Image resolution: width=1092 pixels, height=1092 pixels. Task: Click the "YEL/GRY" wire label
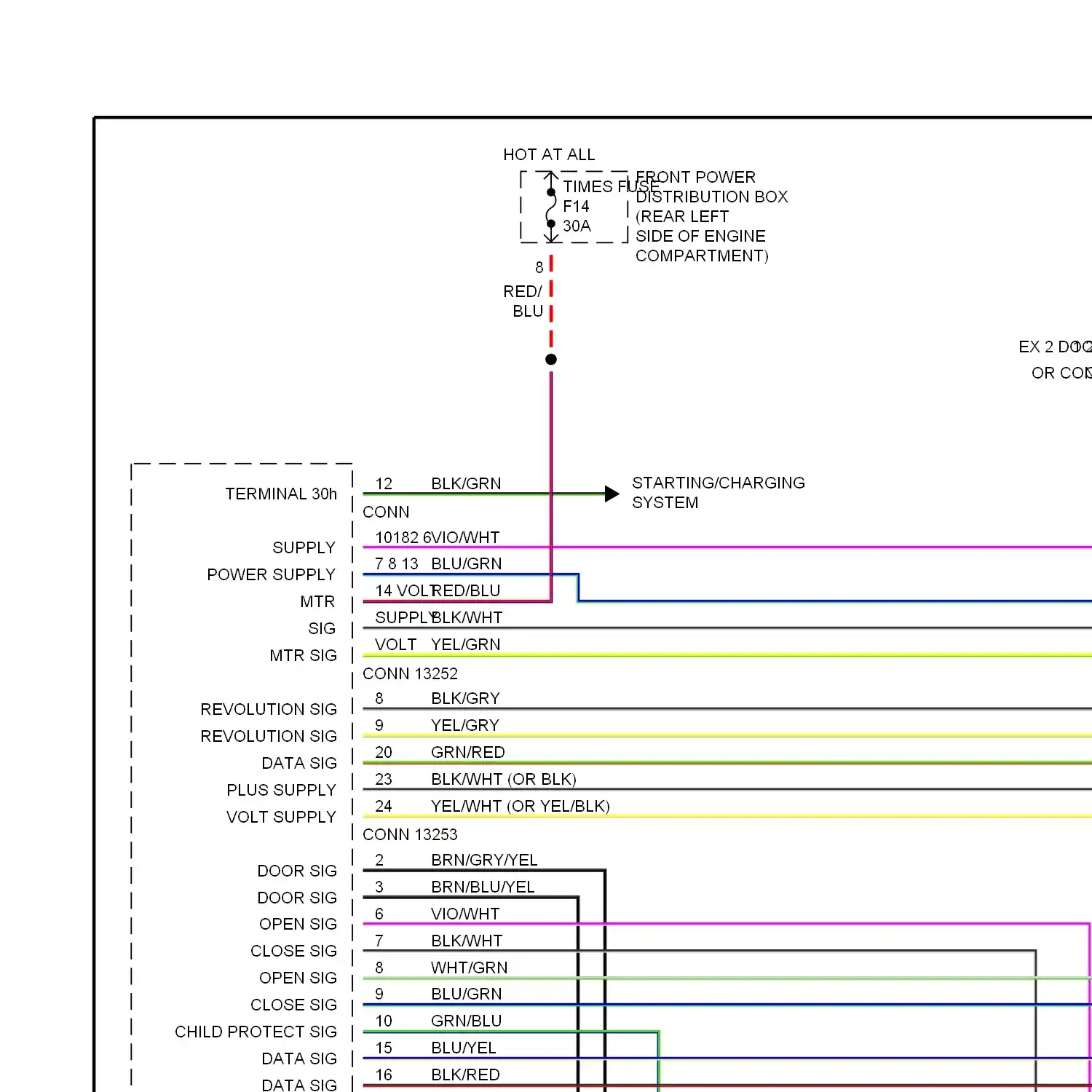(x=465, y=725)
